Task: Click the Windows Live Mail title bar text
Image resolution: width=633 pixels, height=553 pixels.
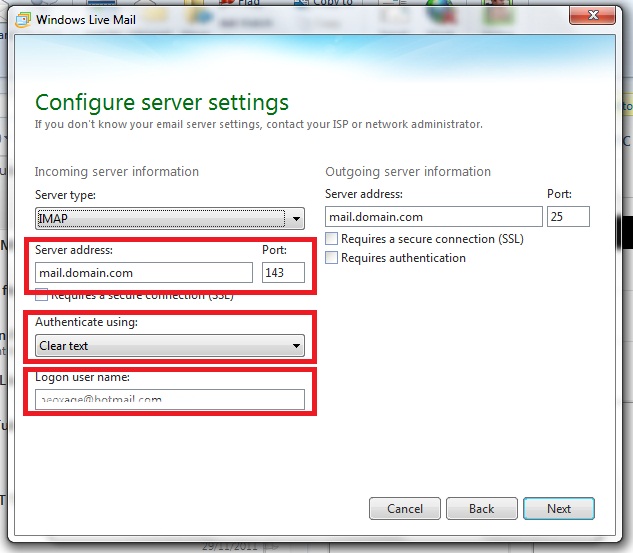Action: point(86,20)
